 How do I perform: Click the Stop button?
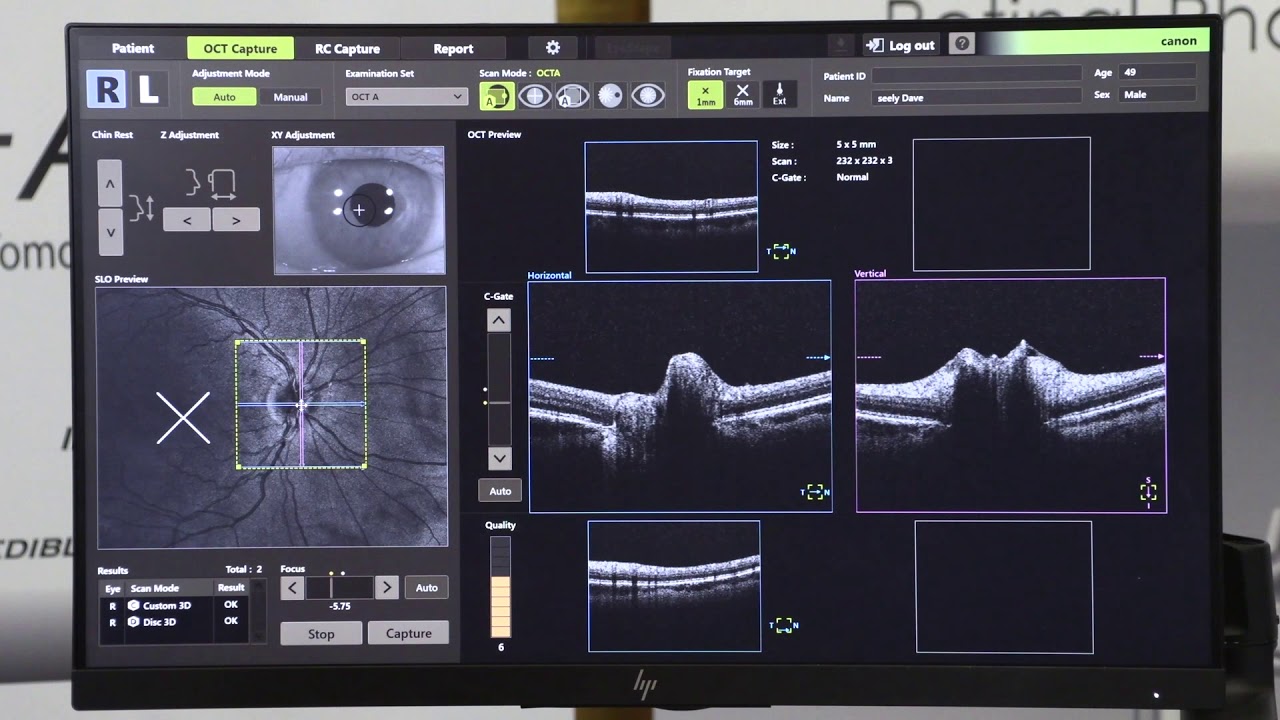pos(321,634)
